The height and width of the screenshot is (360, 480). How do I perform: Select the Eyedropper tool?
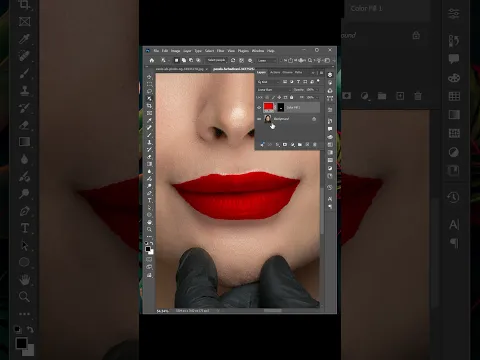click(149, 120)
